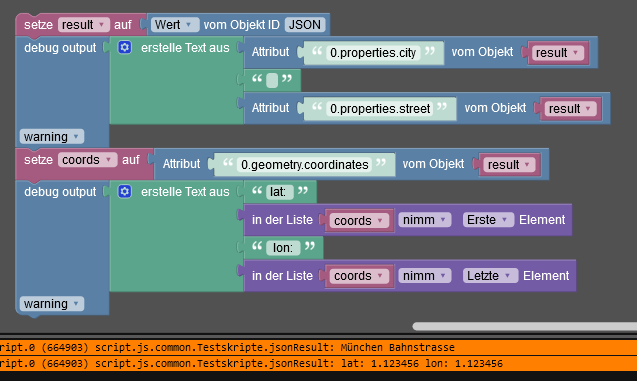Open gear mutator on second 'erstelle Text aus' block

[125, 191]
